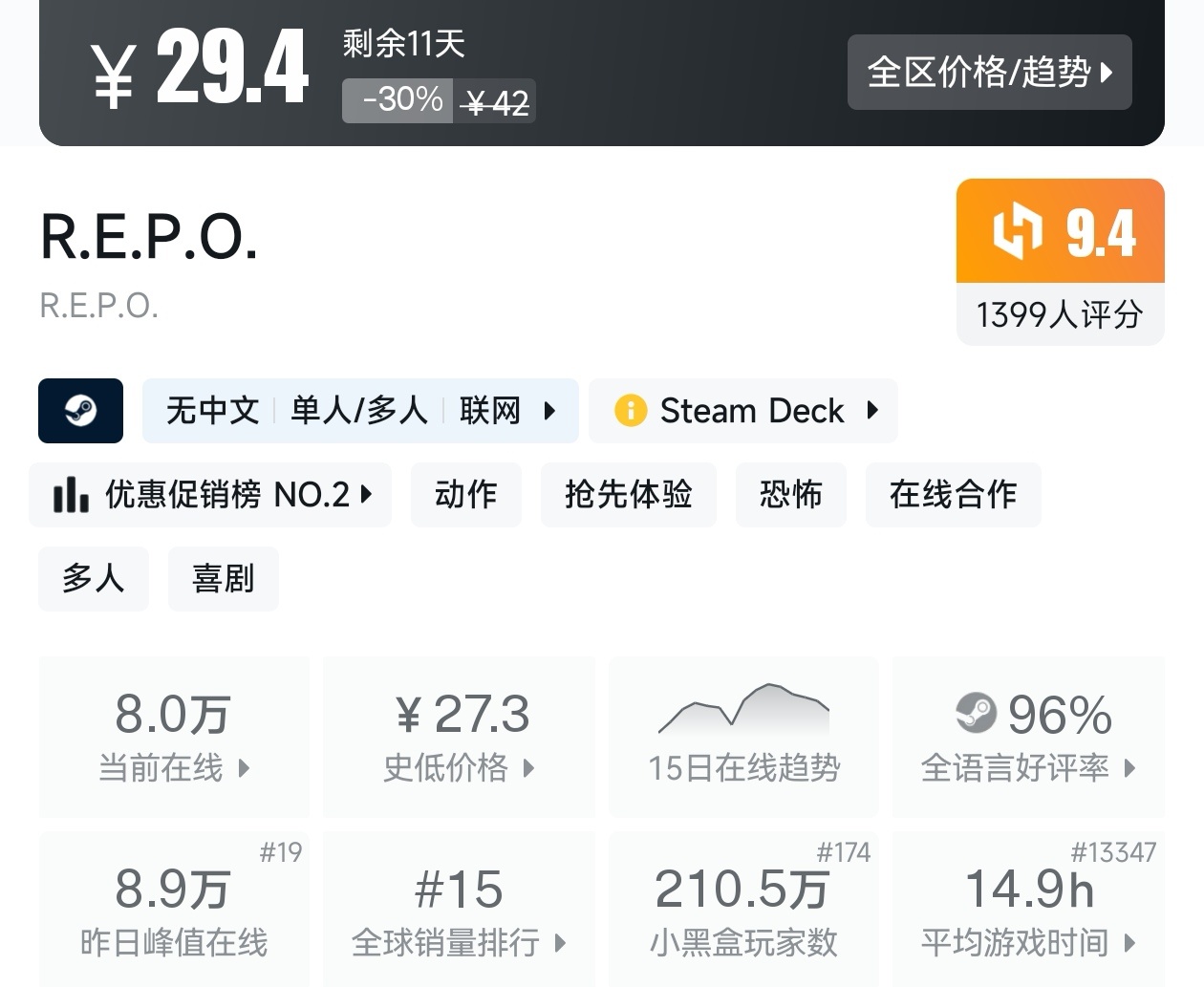The width and height of the screenshot is (1204, 987).
Task: Click the Steam icon beside 96%
Action: (x=976, y=713)
